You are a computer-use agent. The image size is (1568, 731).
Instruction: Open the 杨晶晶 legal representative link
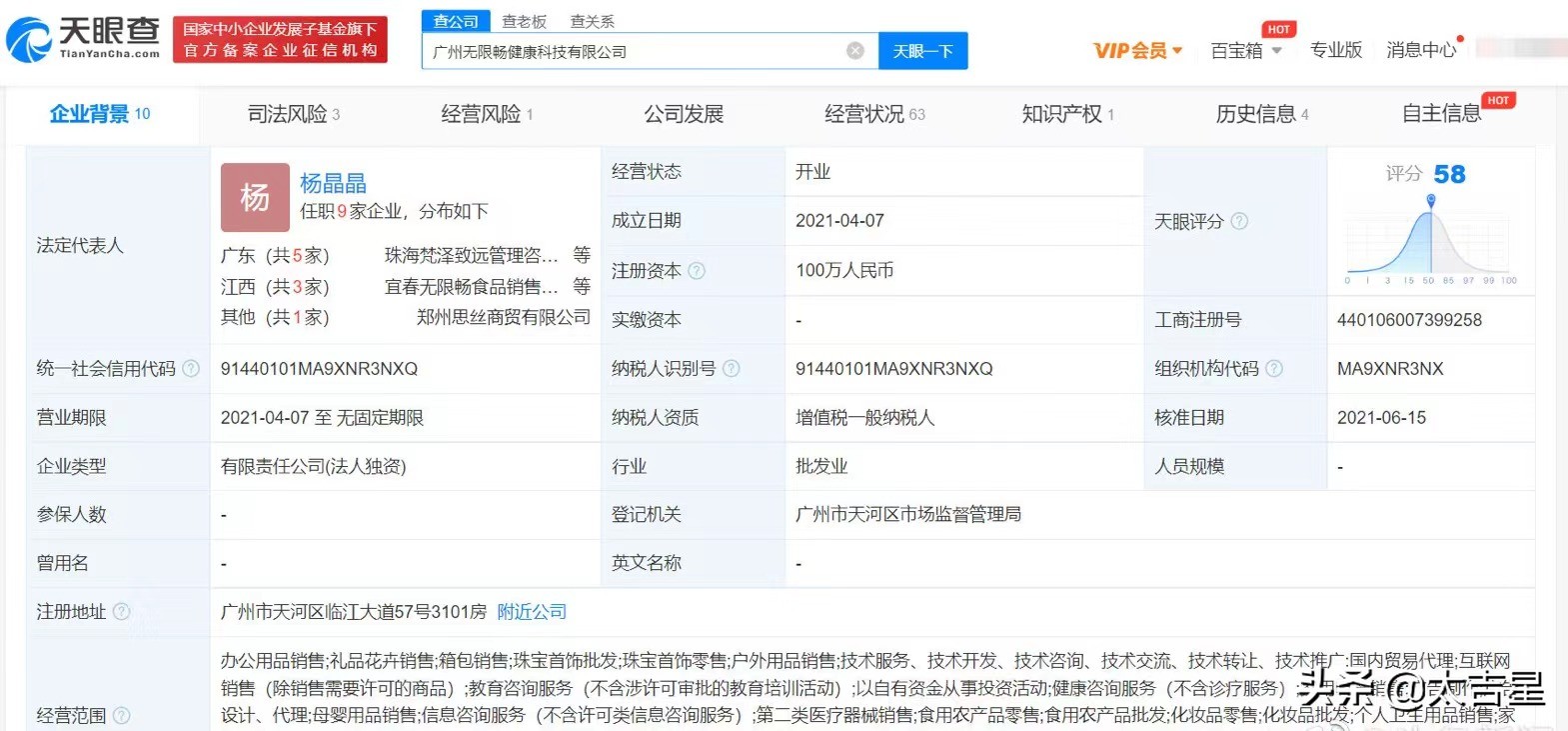tap(334, 183)
